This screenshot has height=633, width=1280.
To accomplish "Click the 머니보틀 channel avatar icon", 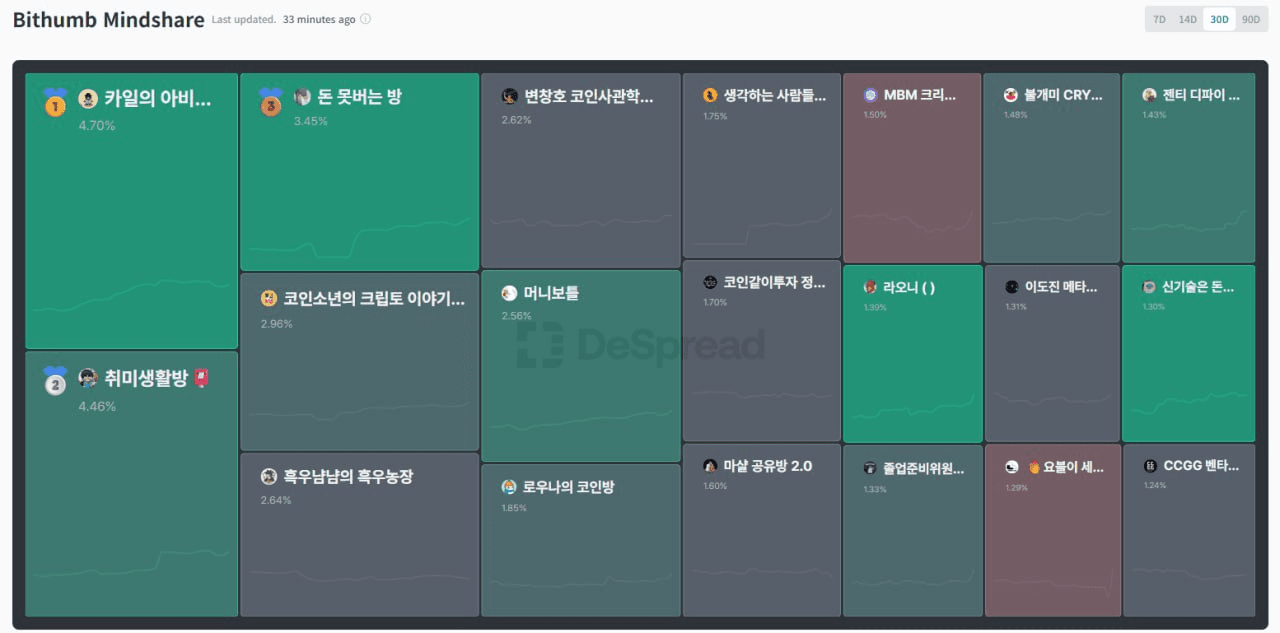I will [x=510, y=293].
